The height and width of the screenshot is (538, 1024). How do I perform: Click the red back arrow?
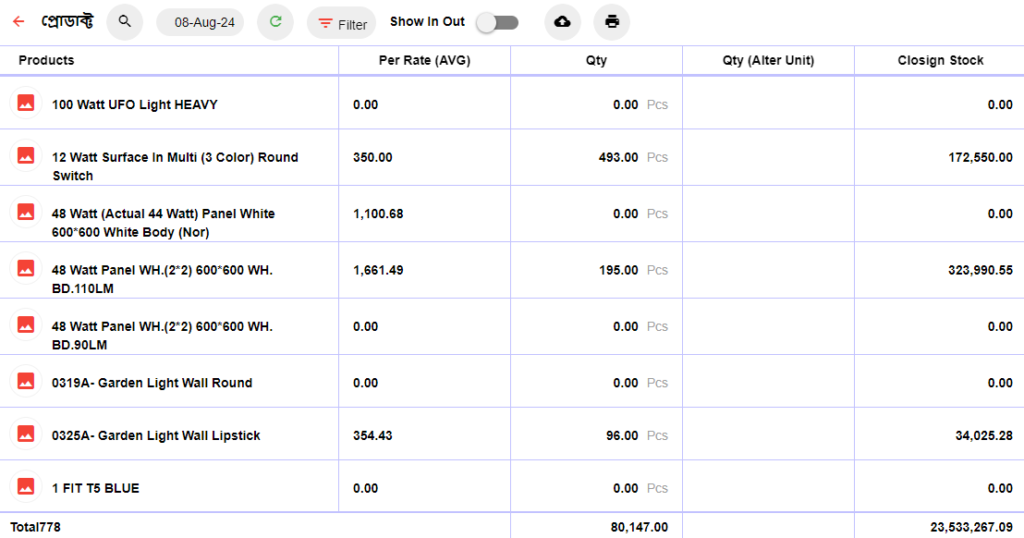18,22
